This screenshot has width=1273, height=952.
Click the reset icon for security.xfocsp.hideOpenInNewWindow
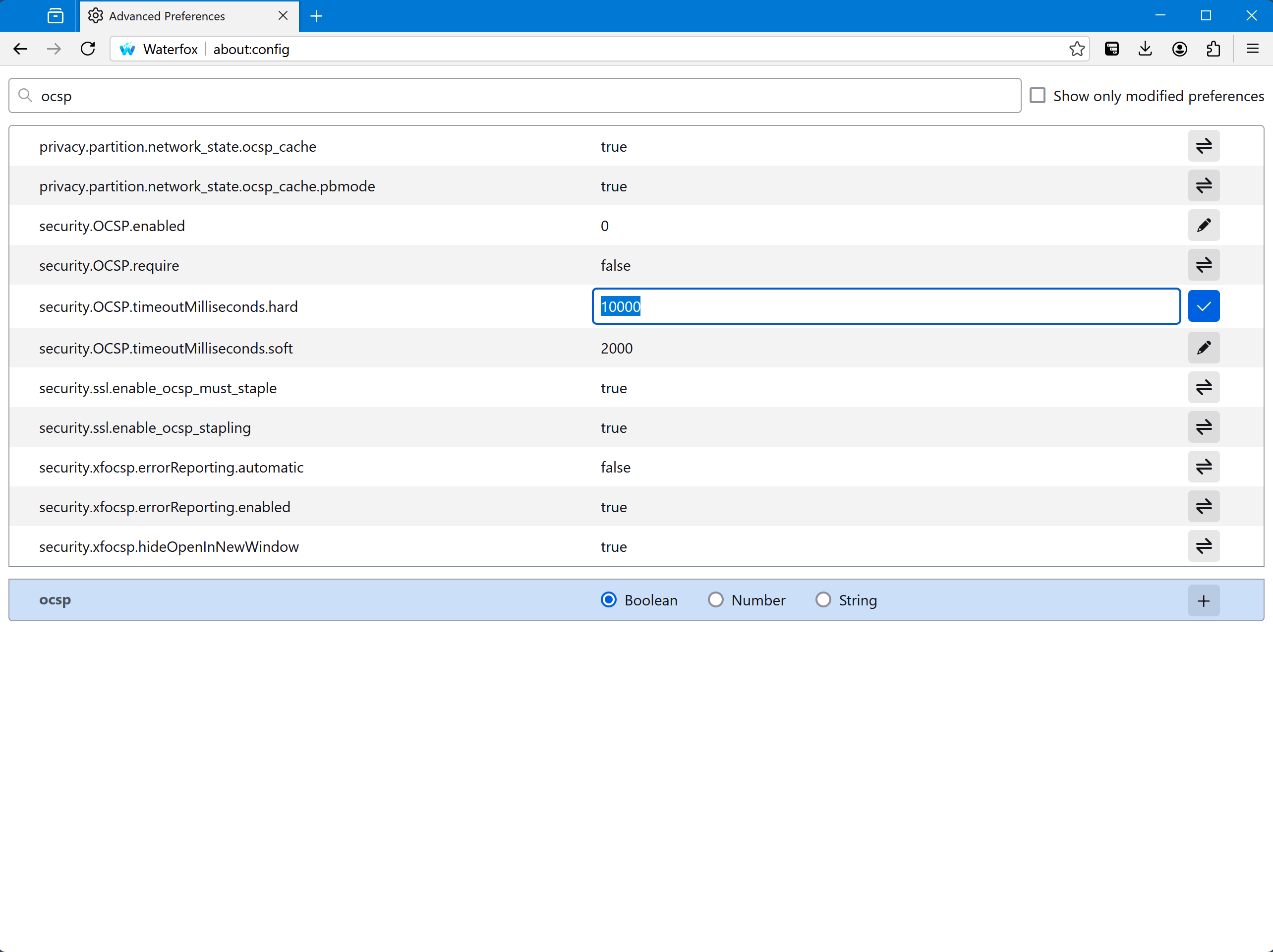1204,546
